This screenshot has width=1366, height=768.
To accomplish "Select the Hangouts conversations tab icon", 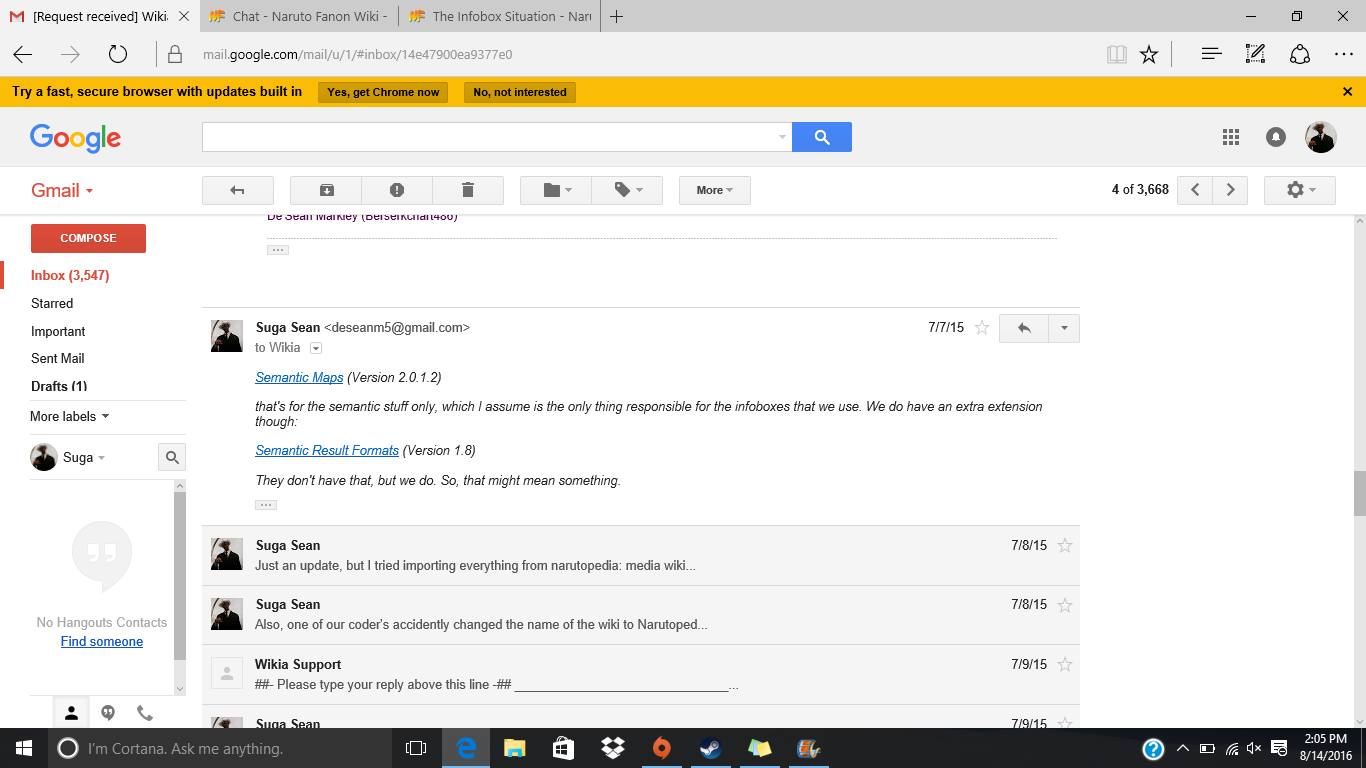I will point(108,713).
